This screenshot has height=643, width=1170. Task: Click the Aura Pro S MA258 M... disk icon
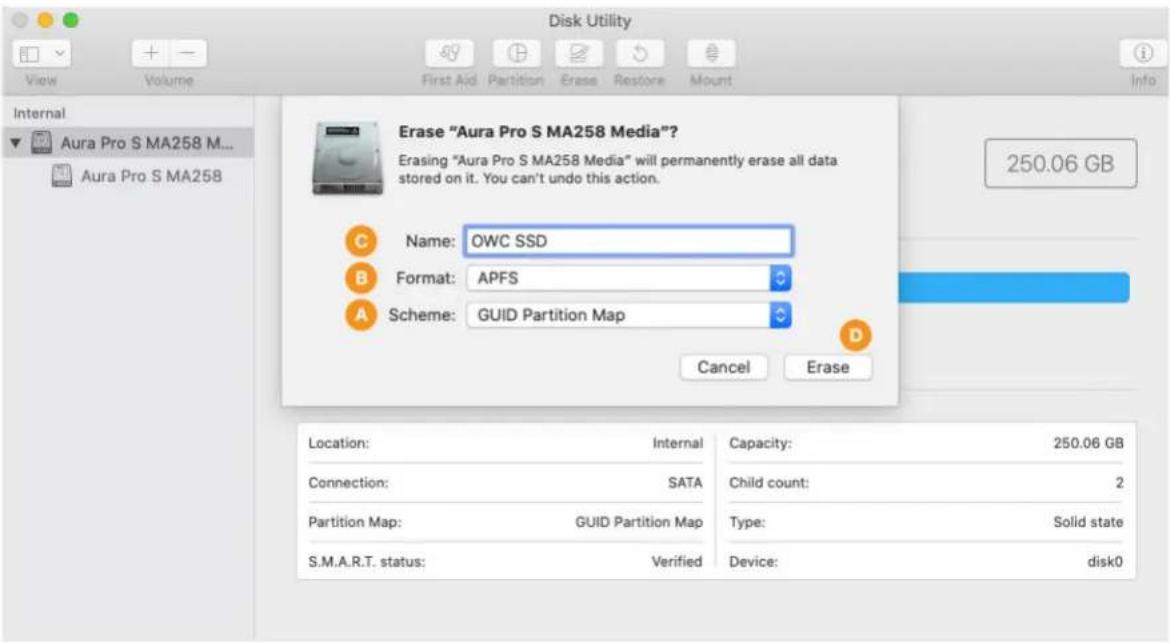tap(42, 142)
